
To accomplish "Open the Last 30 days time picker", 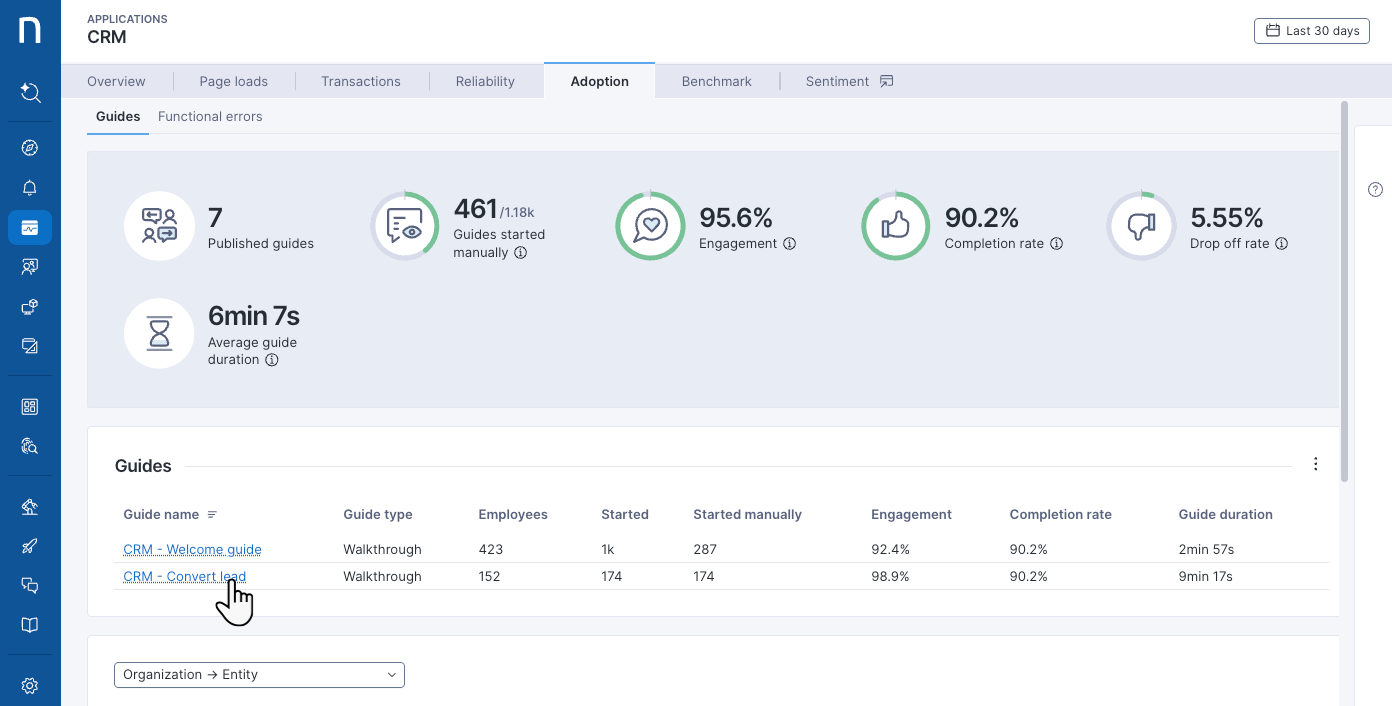I will click(x=1311, y=31).
